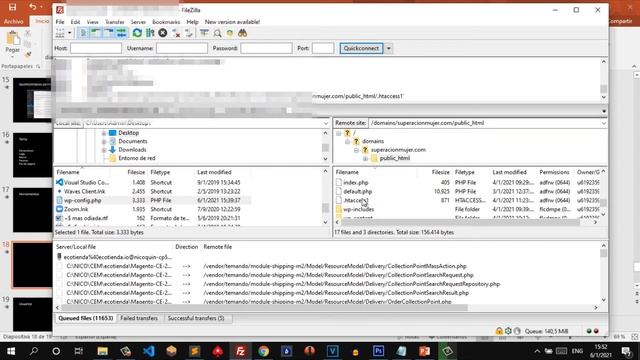Open the directory listing filters icon
This screenshot has height=360, width=640.
[204, 33]
